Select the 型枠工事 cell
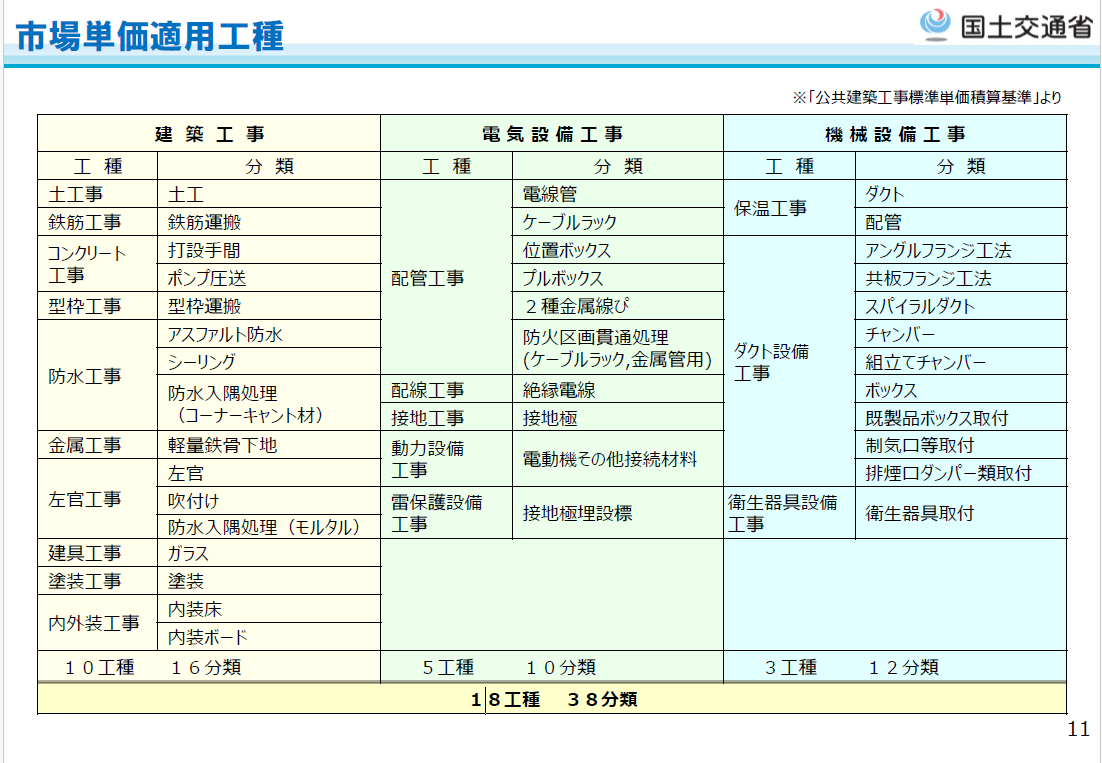The height and width of the screenshot is (763, 1102). (x=98, y=306)
